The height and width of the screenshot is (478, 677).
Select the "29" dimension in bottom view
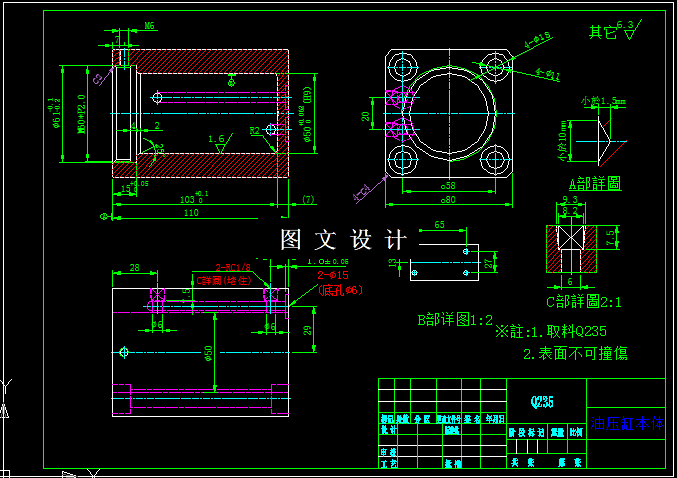point(307,330)
